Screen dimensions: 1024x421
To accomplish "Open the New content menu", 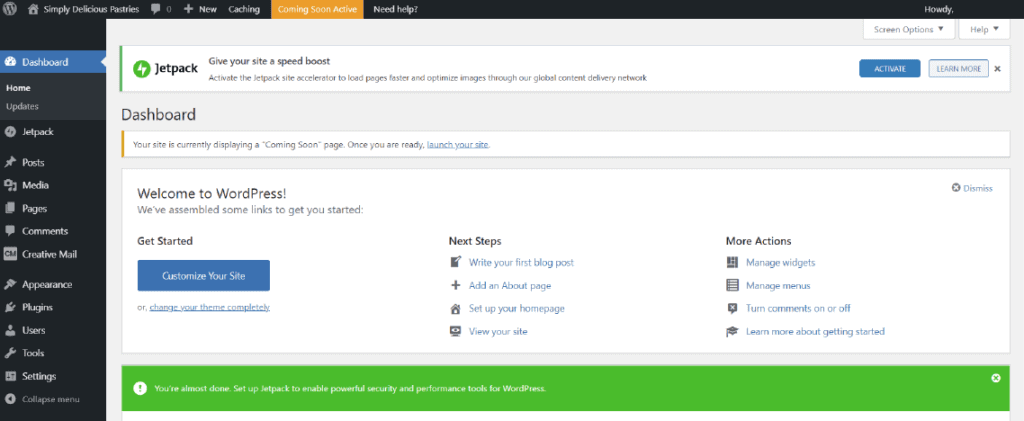I will [200, 9].
